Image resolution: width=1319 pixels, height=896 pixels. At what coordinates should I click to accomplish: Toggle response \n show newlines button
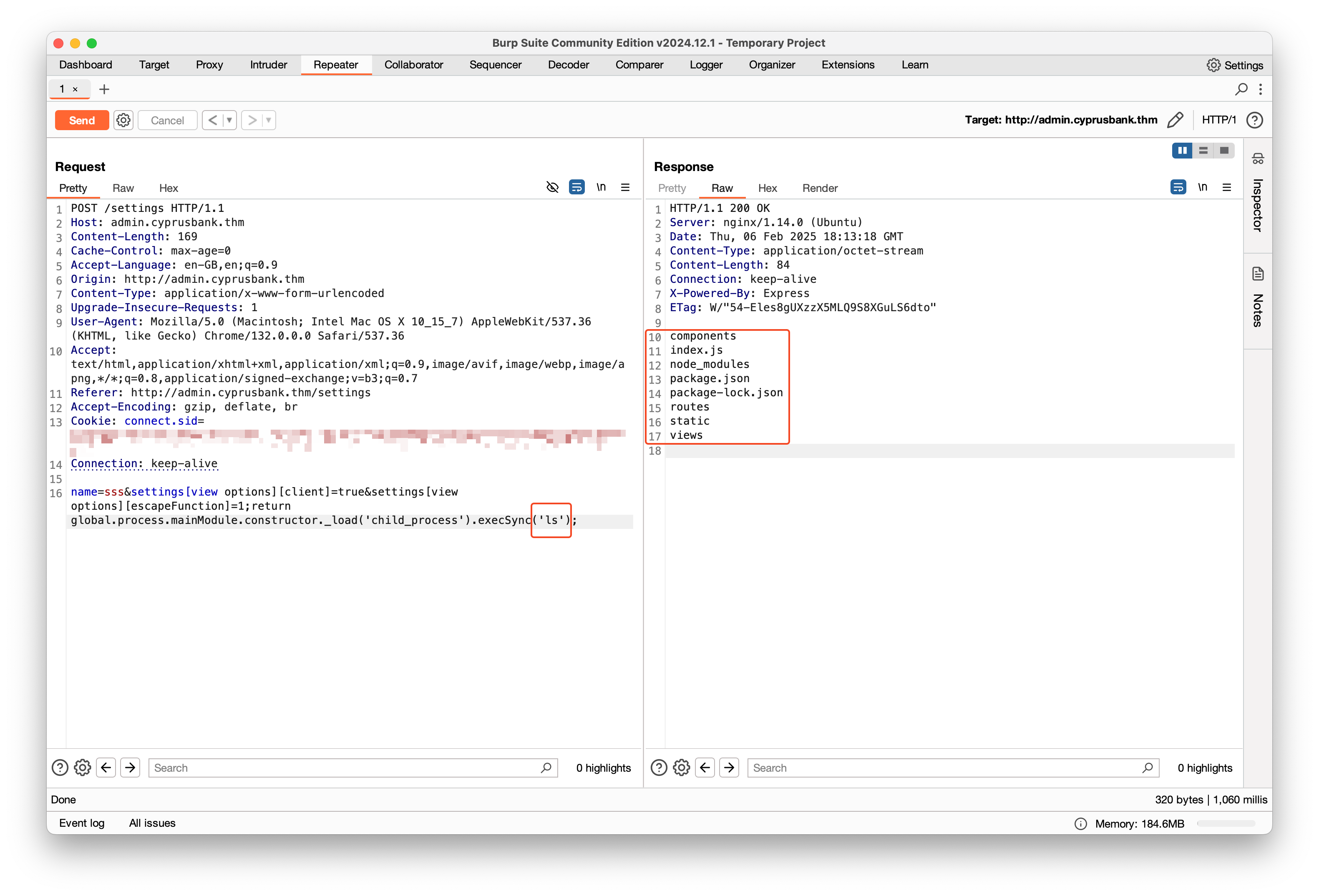pyautogui.click(x=1203, y=187)
